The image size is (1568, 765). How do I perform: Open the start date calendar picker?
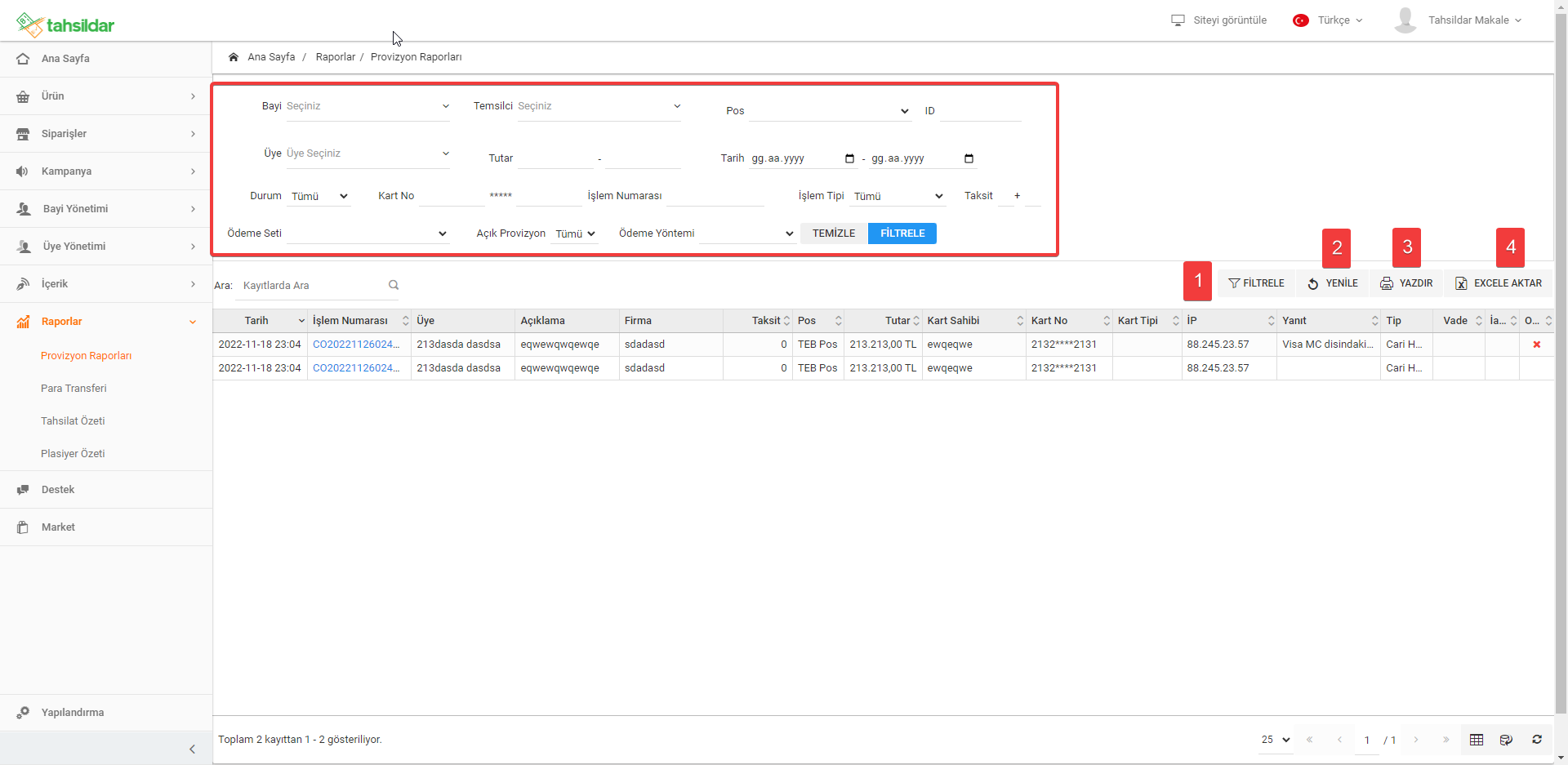[849, 158]
